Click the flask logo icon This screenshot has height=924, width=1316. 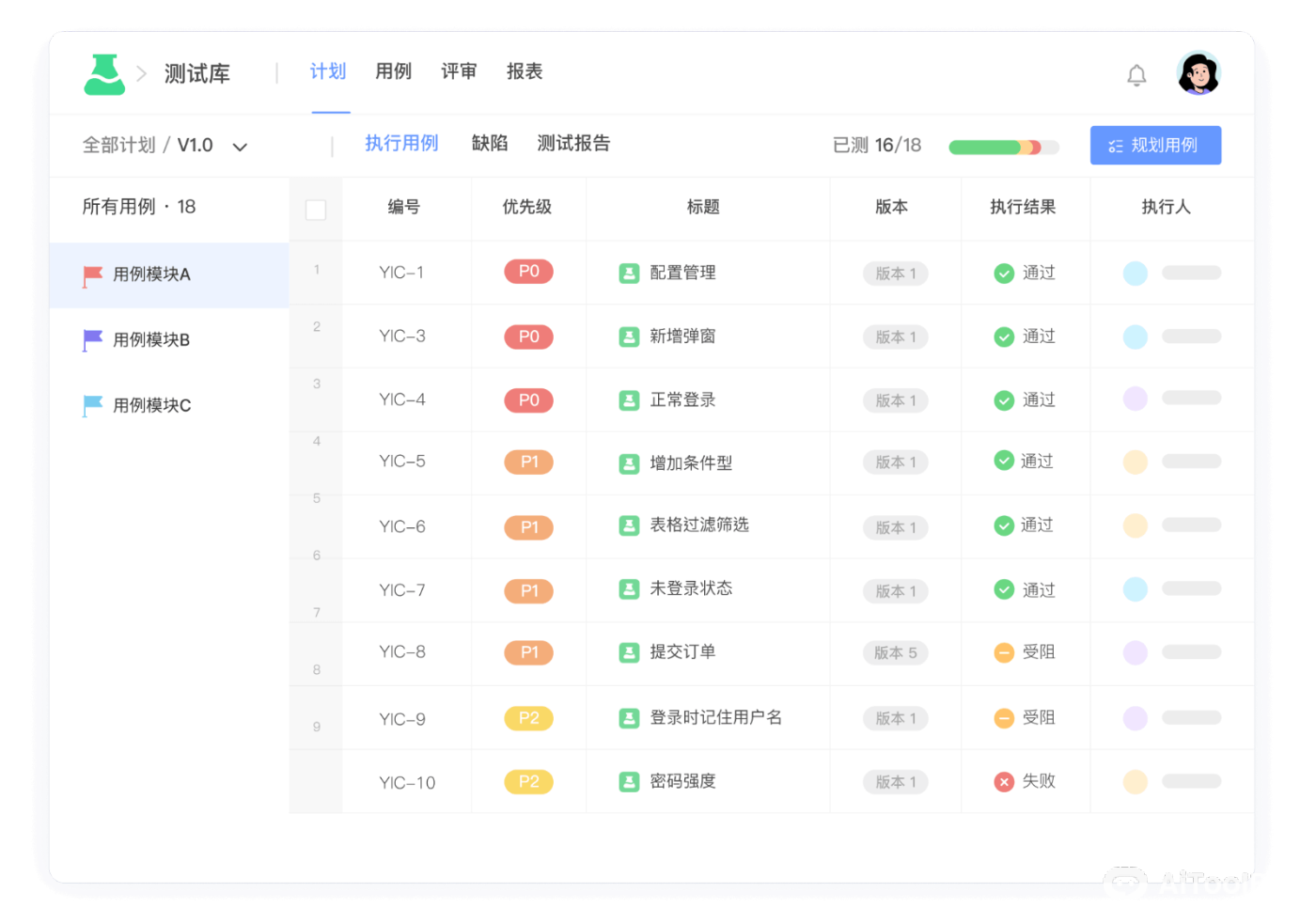tap(103, 73)
